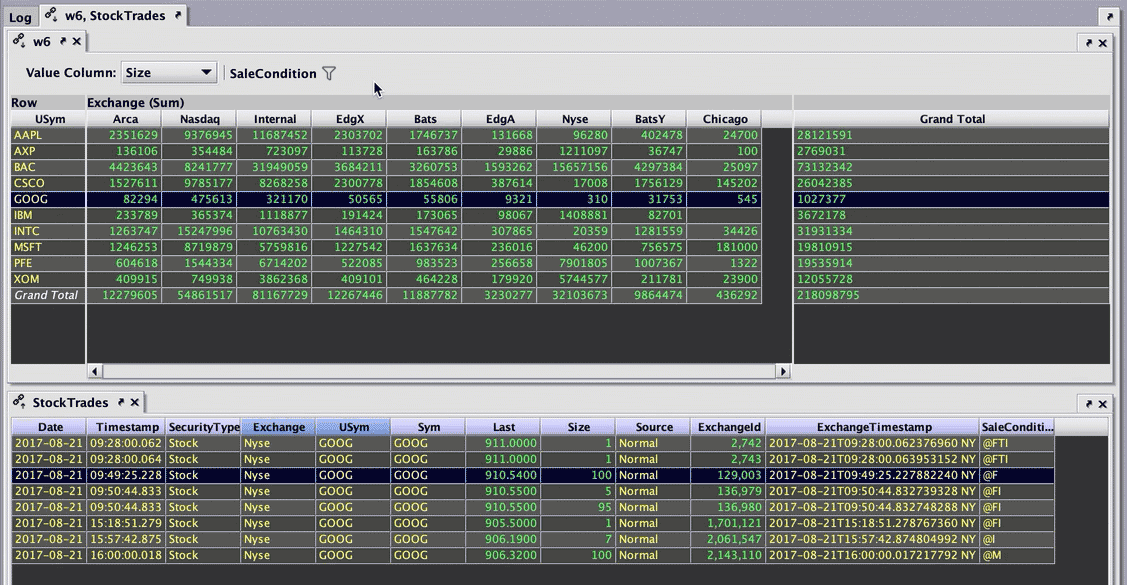Open the SaleCondition filter funnel icon
Screen dimensions: 1127x585
click(x=328, y=73)
